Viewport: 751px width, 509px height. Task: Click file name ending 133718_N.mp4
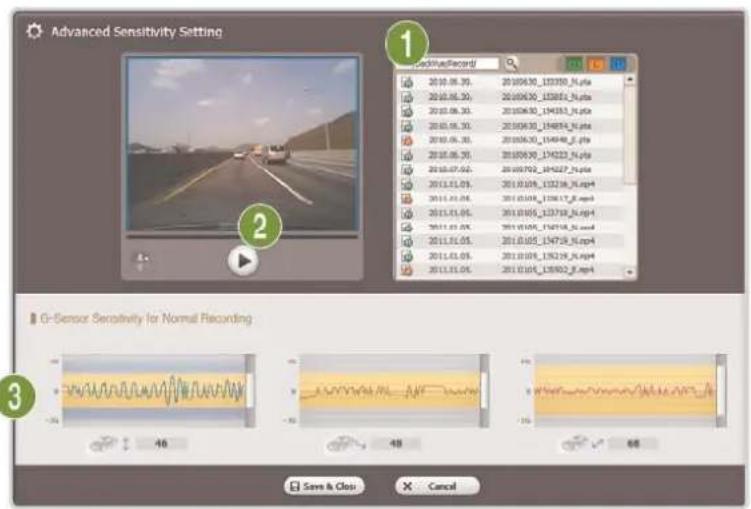tap(548, 213)
